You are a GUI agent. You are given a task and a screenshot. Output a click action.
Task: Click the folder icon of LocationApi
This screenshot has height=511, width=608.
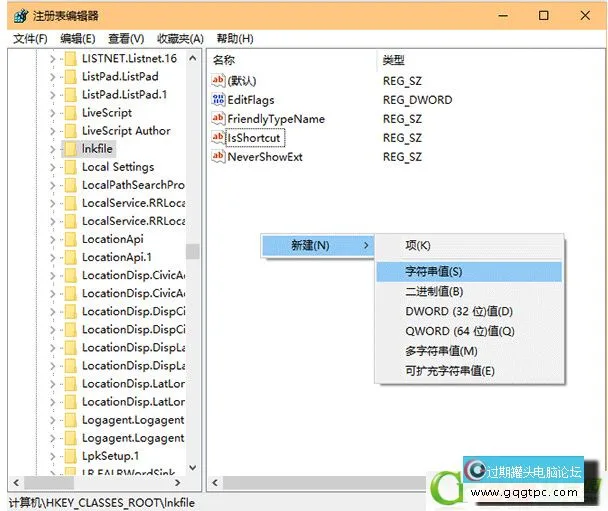tap(71, 240)
